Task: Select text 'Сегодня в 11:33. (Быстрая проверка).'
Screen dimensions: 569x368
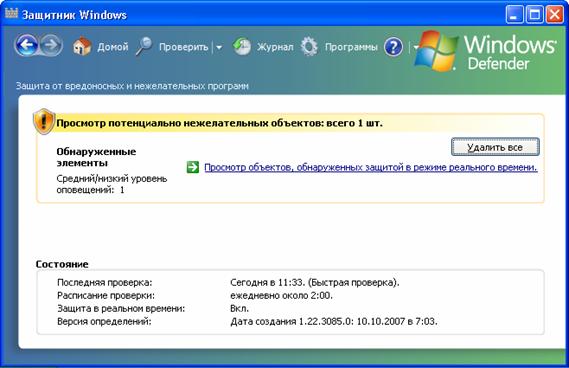Action: pyautogui.click(x=315, y=282)
